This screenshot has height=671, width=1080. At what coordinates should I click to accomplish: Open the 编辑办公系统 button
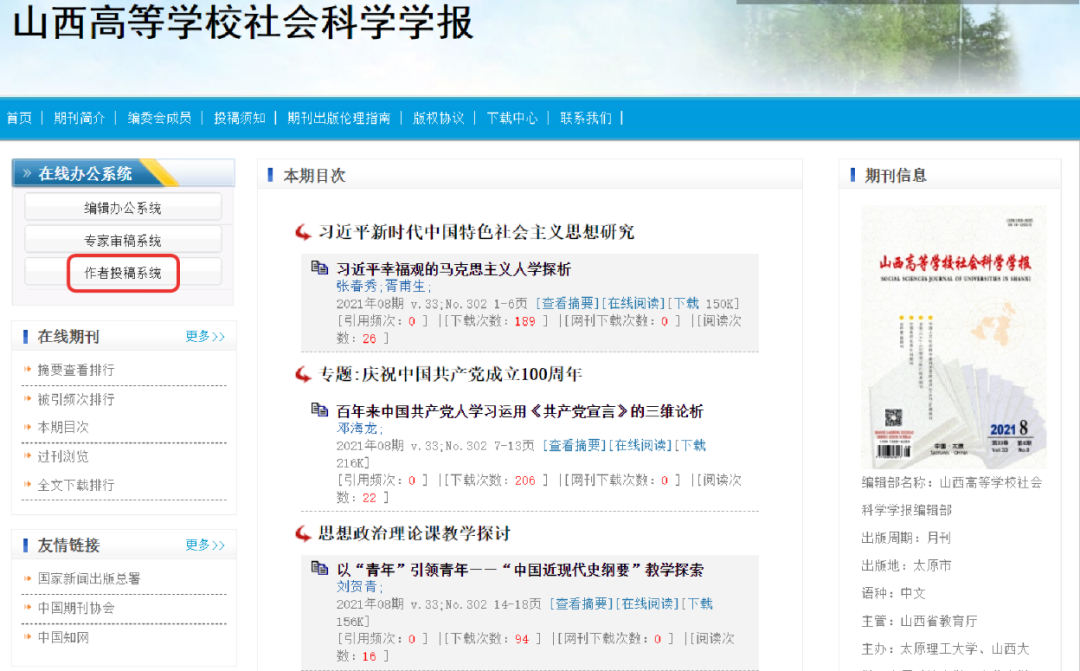point(123,207)
